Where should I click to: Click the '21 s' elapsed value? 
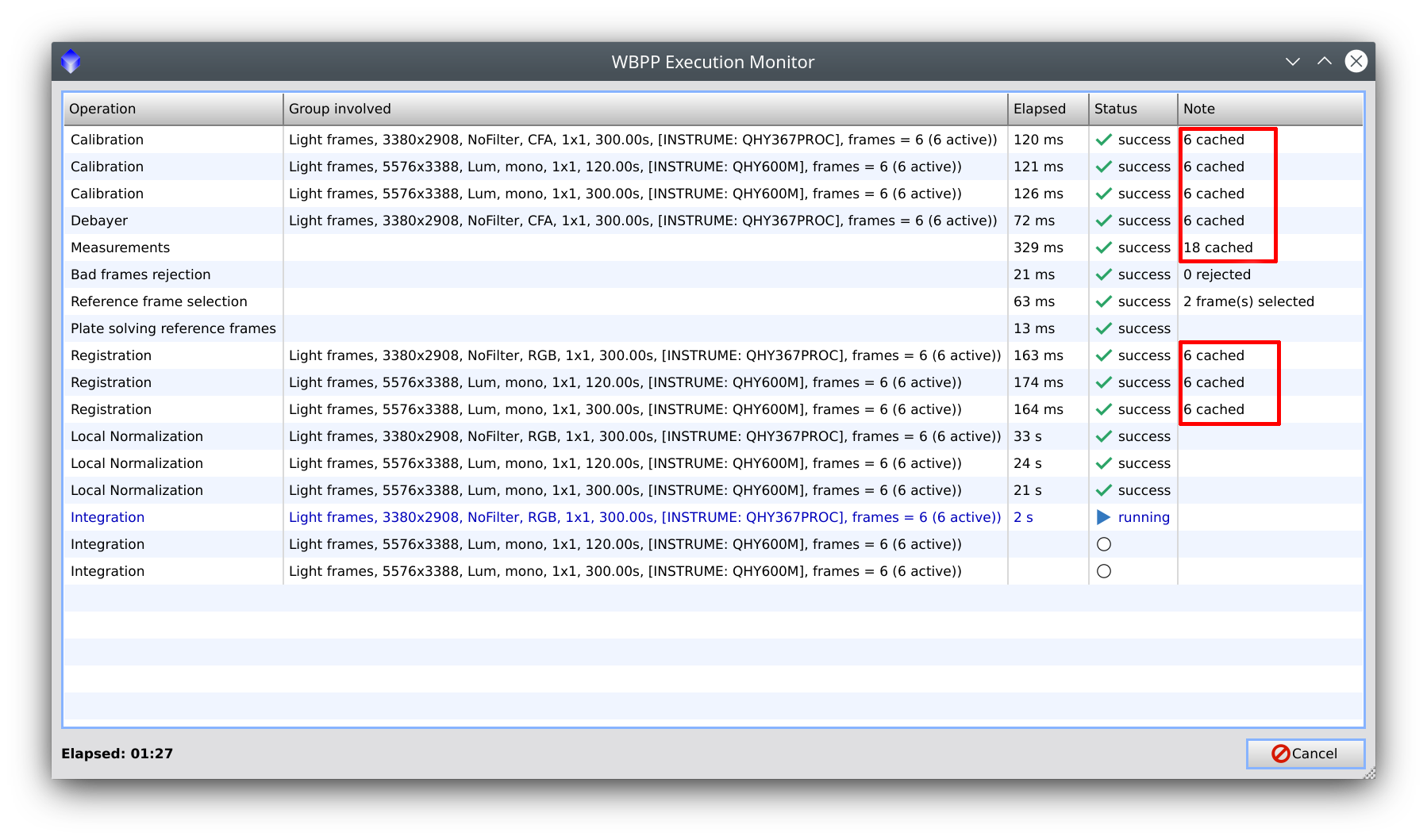click(x=1028, y=490)
